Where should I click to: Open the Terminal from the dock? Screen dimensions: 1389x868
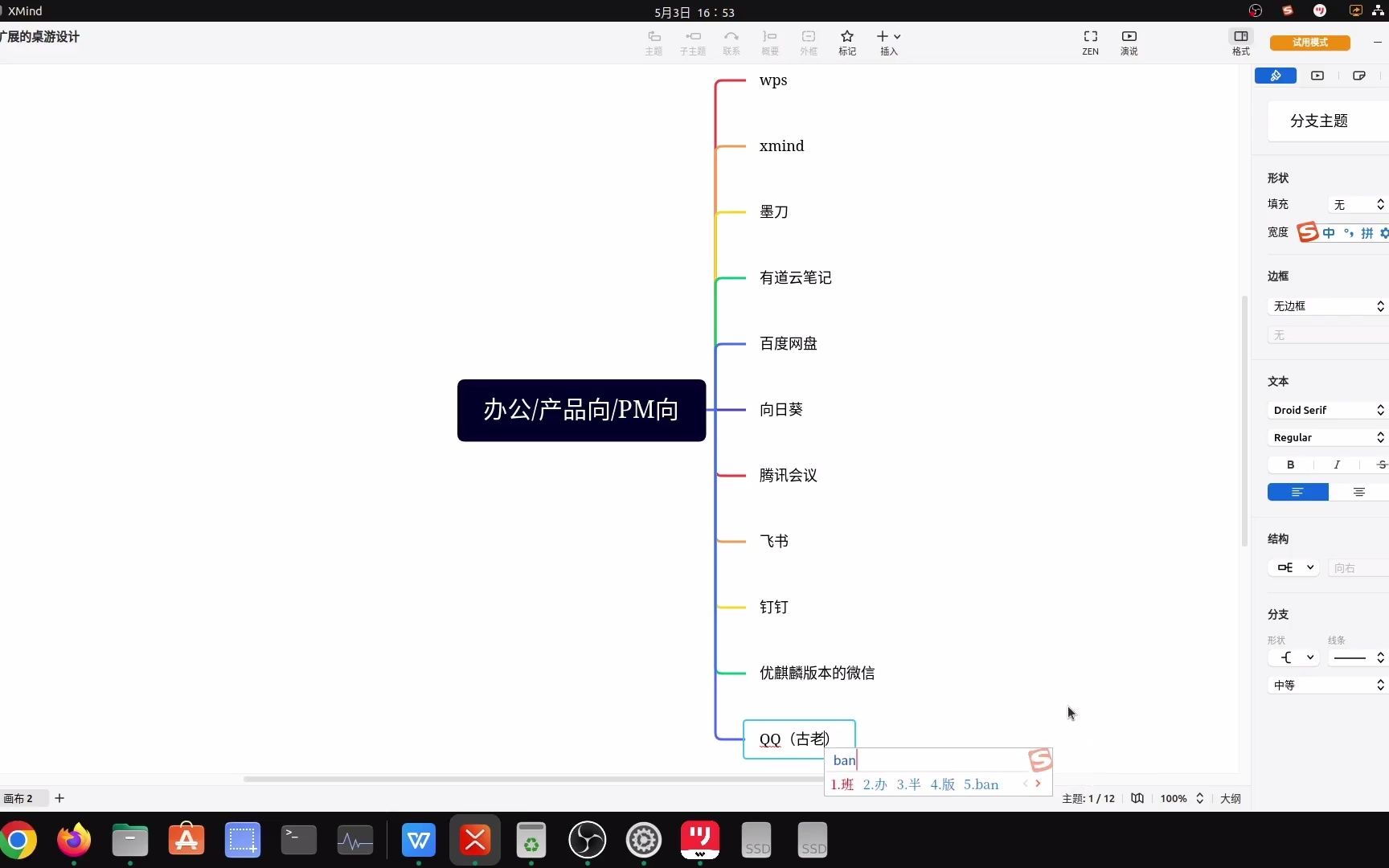point(299,841)
